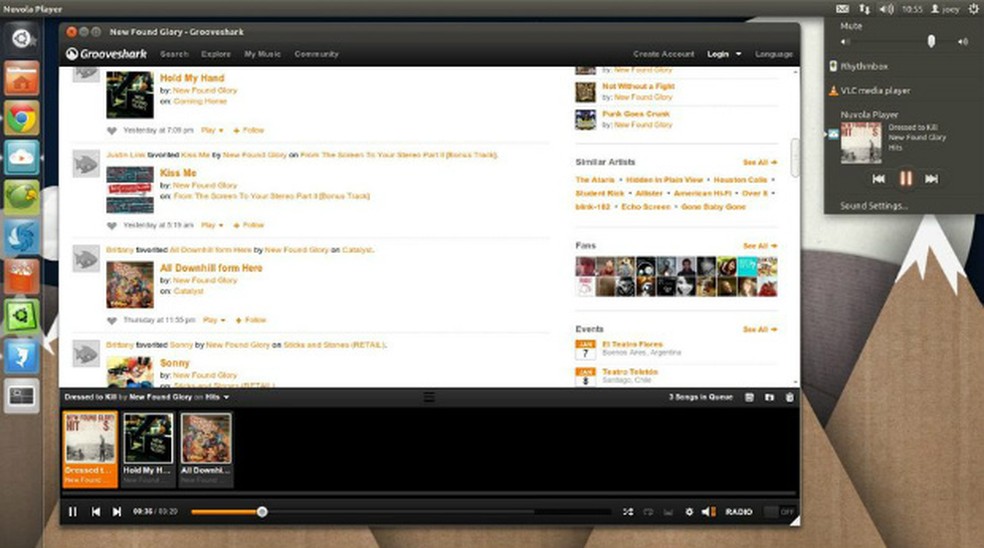Previous track in sound menu

point(879,179)
